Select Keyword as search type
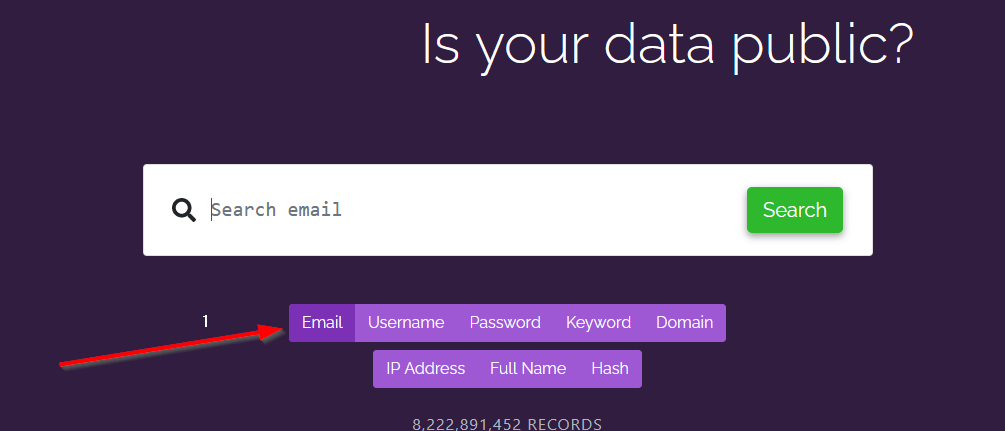Viewport: 1005px width, 431px height. [598, 323]
